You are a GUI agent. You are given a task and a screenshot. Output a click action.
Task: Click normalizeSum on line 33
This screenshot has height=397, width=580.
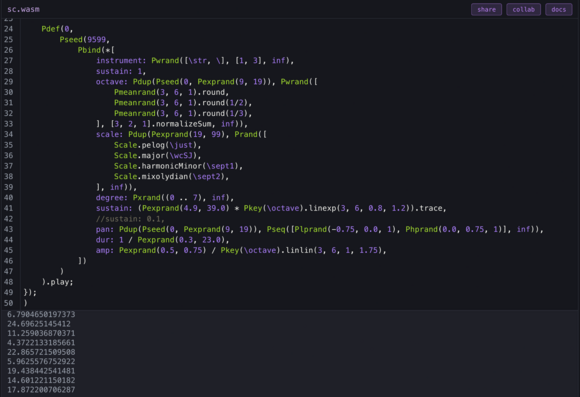pyautogui.click(x=183, y=124)
